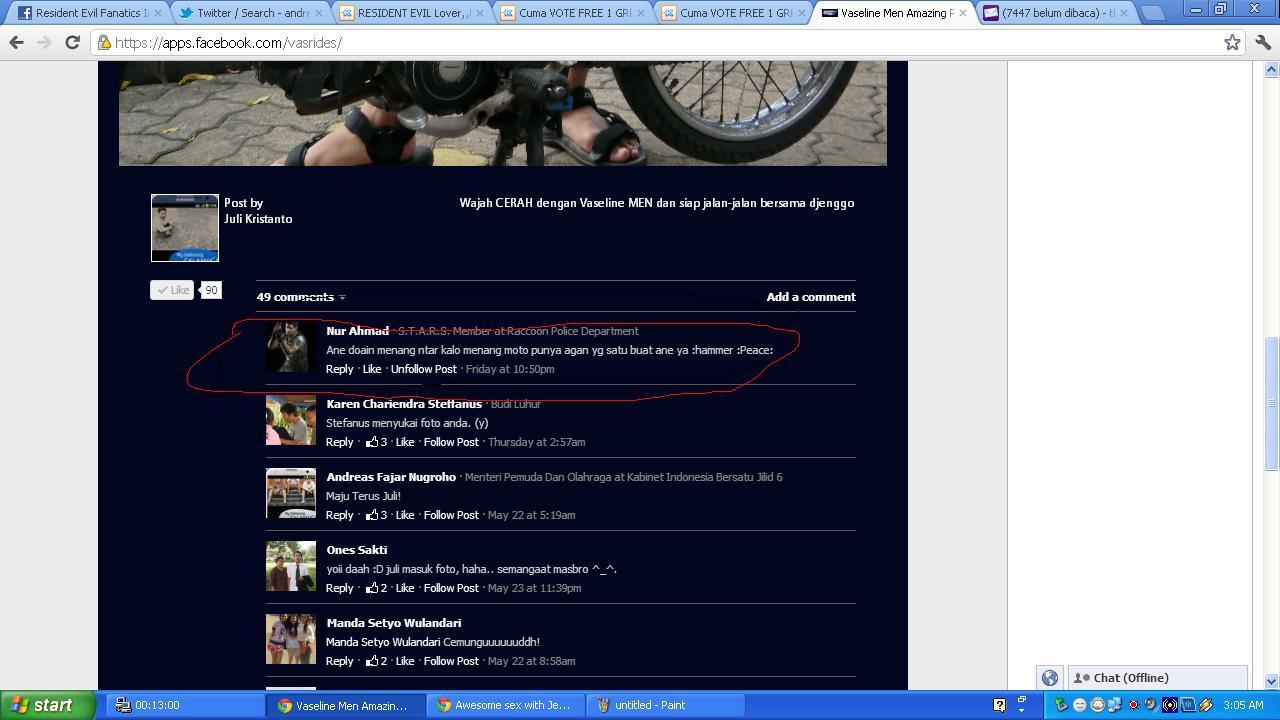Switch to Awesome sex Chrome taskbar window
Image resolution: width=1280 pixels, height=720 pixels.
pos(505,705)
